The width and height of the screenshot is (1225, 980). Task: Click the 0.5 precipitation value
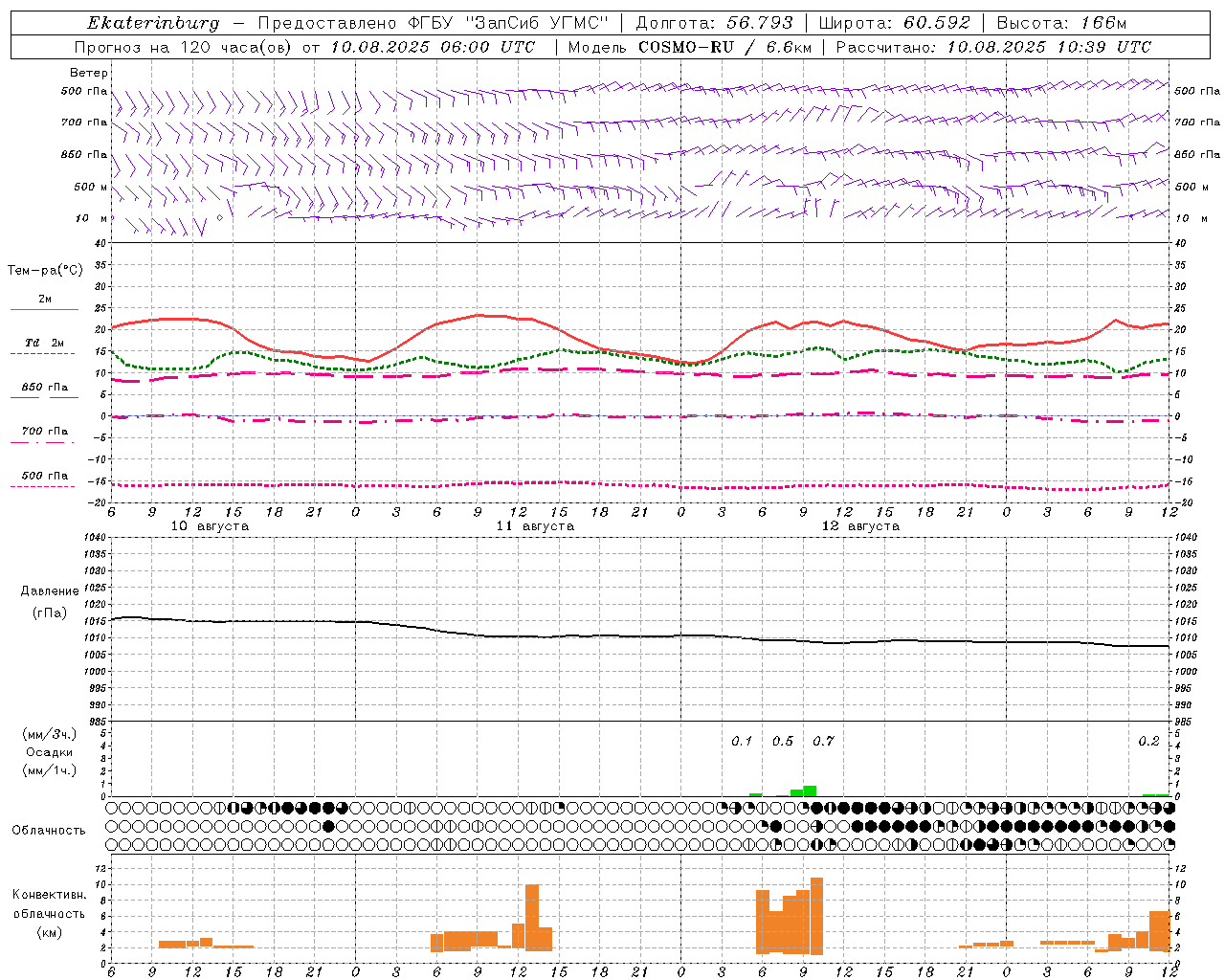click(x=783, y=741)
